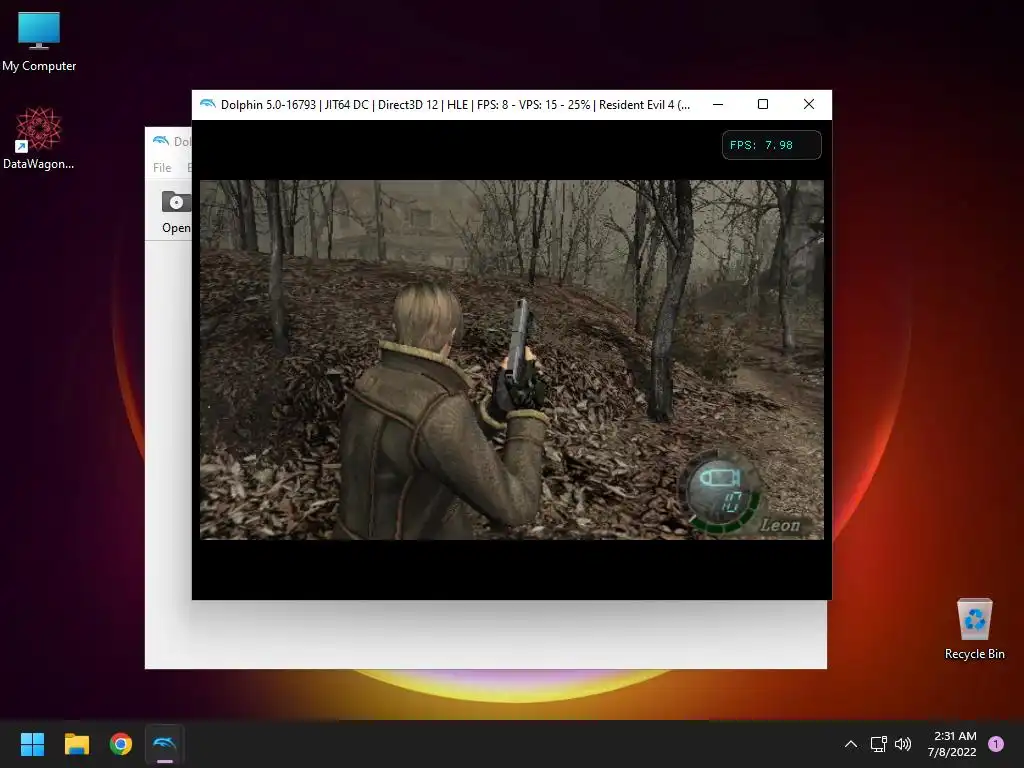Image resolution: width=1024 pixels, height=768 pixels.
Task: Open File Explorer from the taskbar
Action: pyautogui.click(x=76, y=744)
